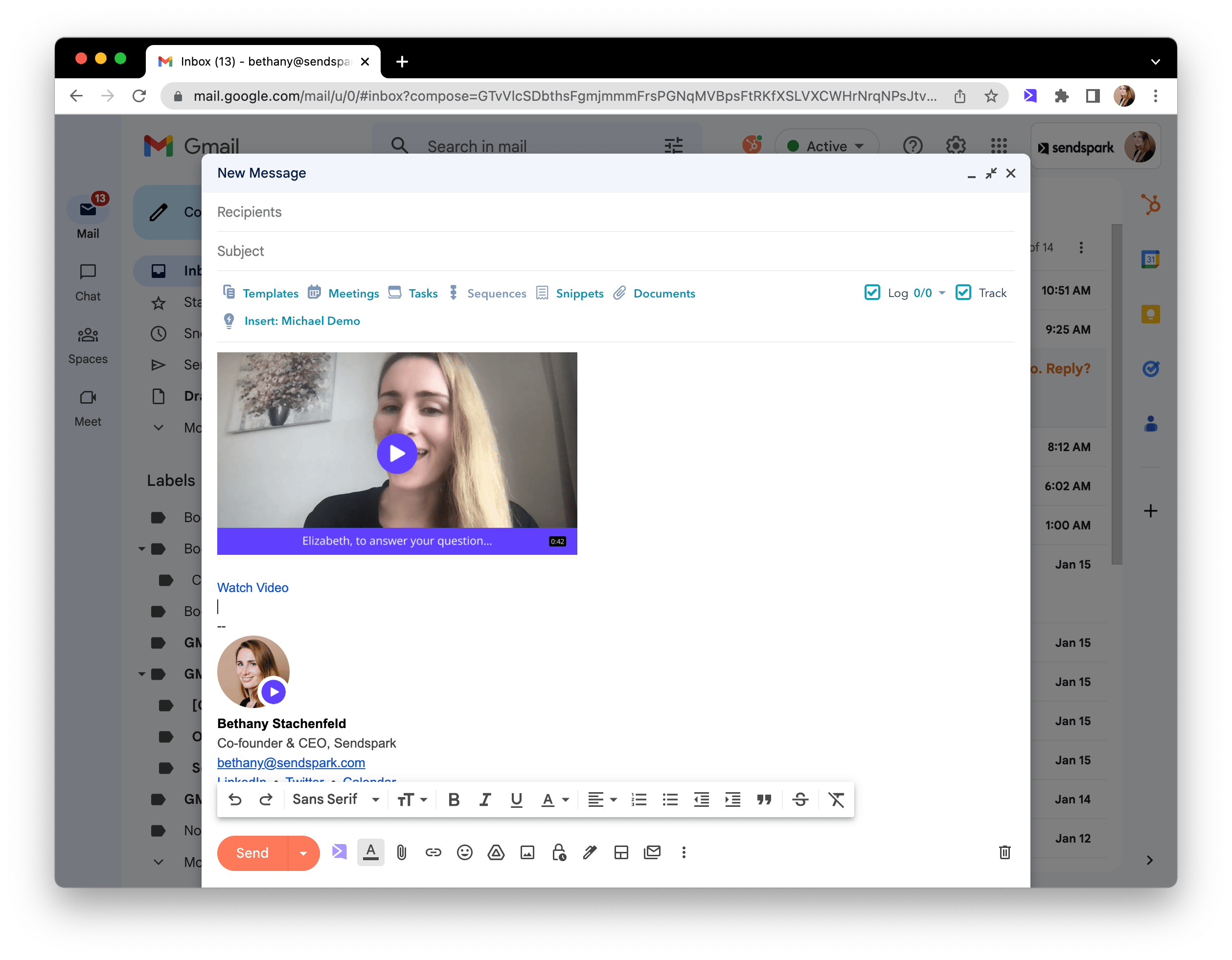This screenshot has height=960, width=1232.
Task: Undo last edit in formatting bar
Action: tap(235, 799)
